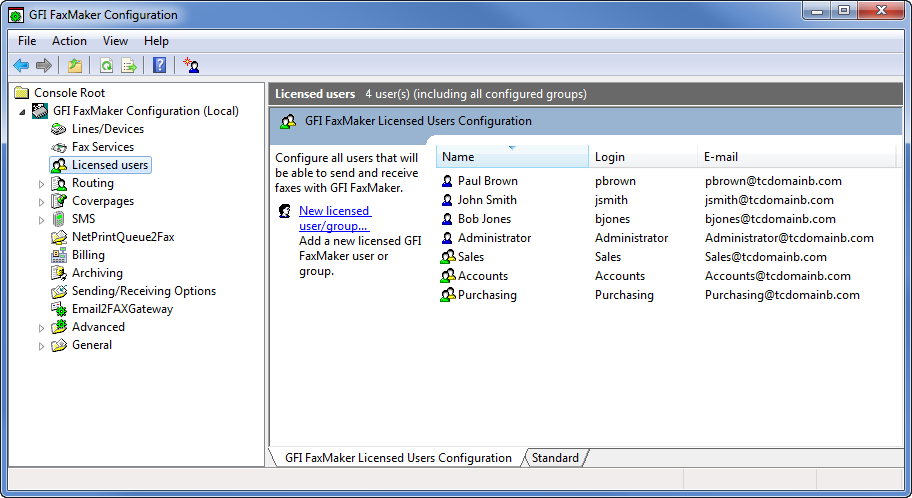Expand the General tree node
The height and width of the screenshot is (498, 912).
pyautogui.click(x=41, y=346)
